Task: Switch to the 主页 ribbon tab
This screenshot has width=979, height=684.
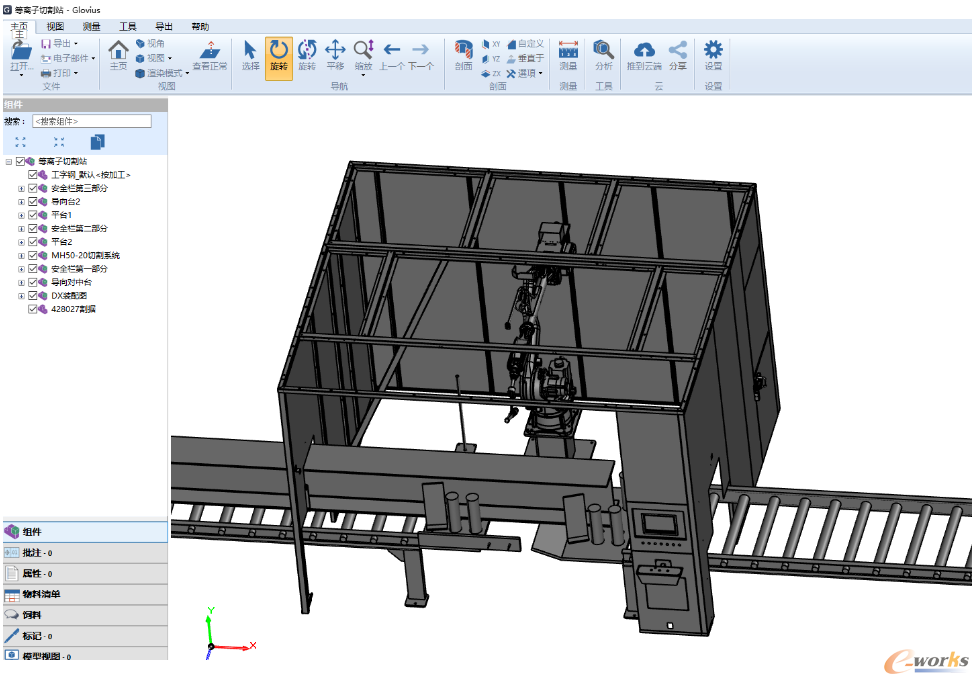Action: click(19, 27)
